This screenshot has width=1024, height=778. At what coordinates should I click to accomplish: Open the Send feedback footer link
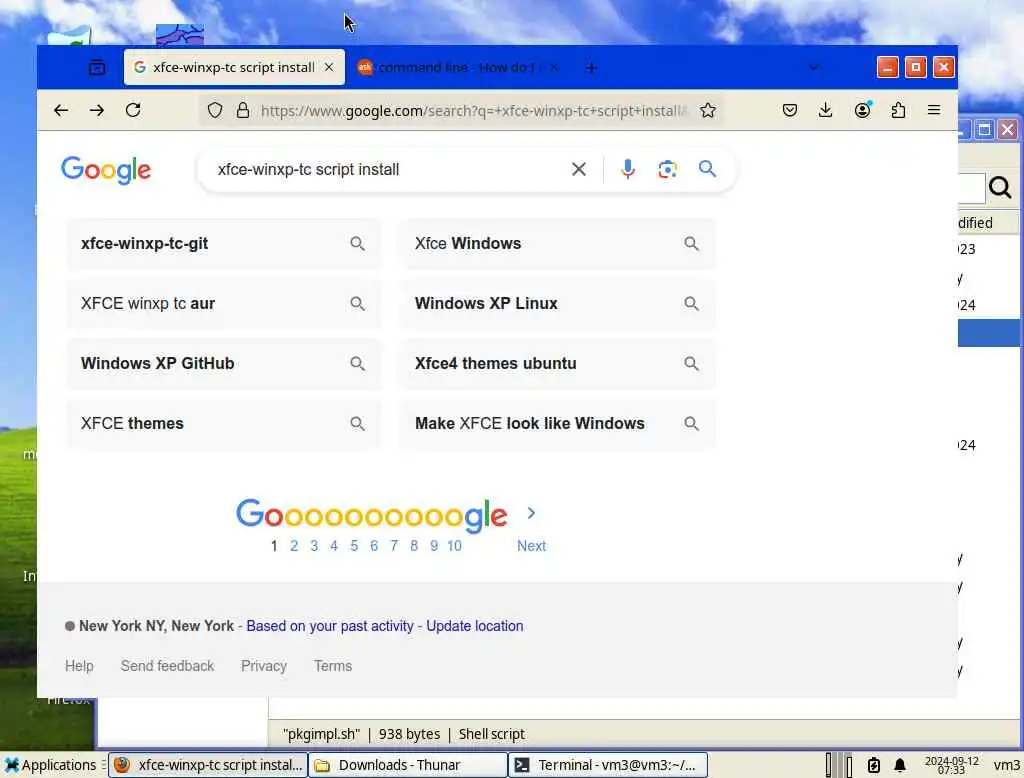(x=167, y=666)
